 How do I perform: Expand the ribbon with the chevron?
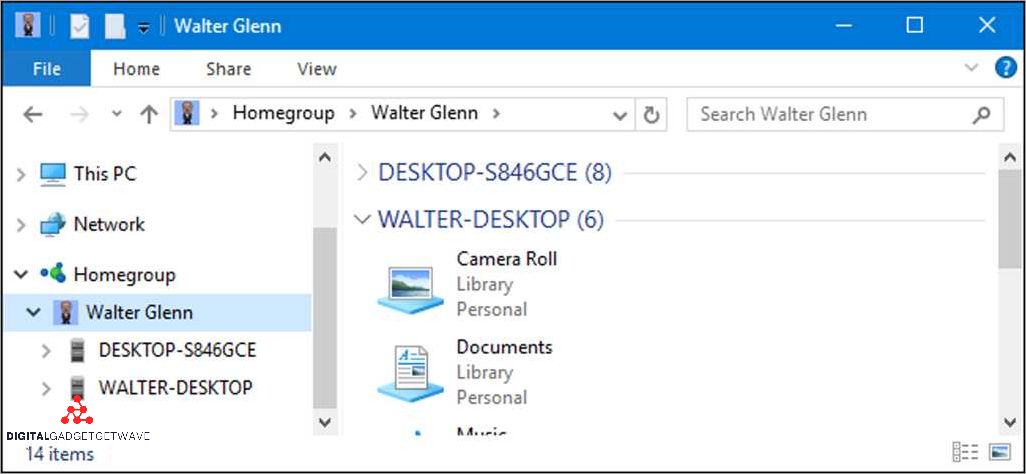click(972, 67)
